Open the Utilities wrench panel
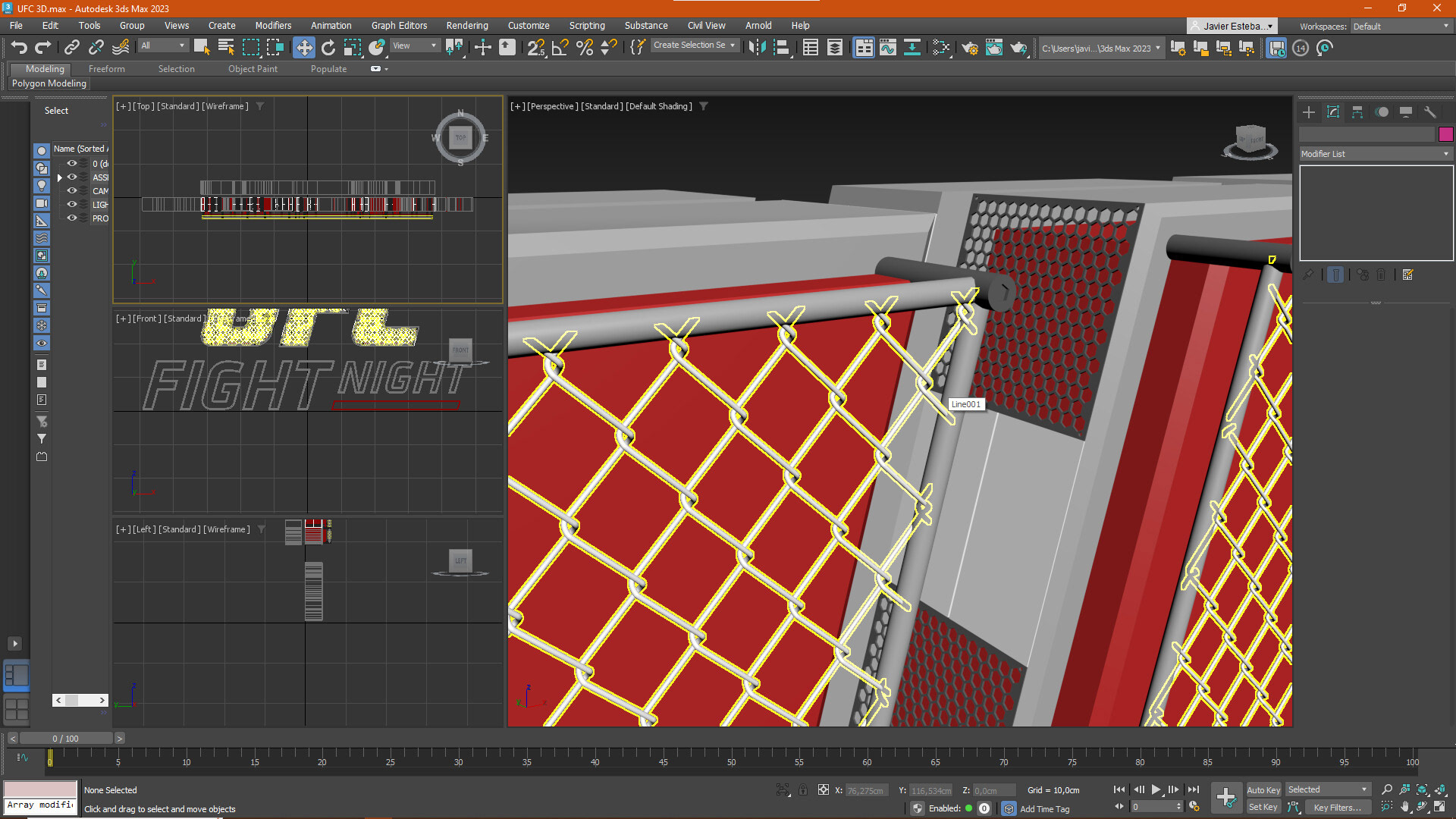This screenshot has height=819, width=1456. pyautogui.click(x=1429, y=112)
